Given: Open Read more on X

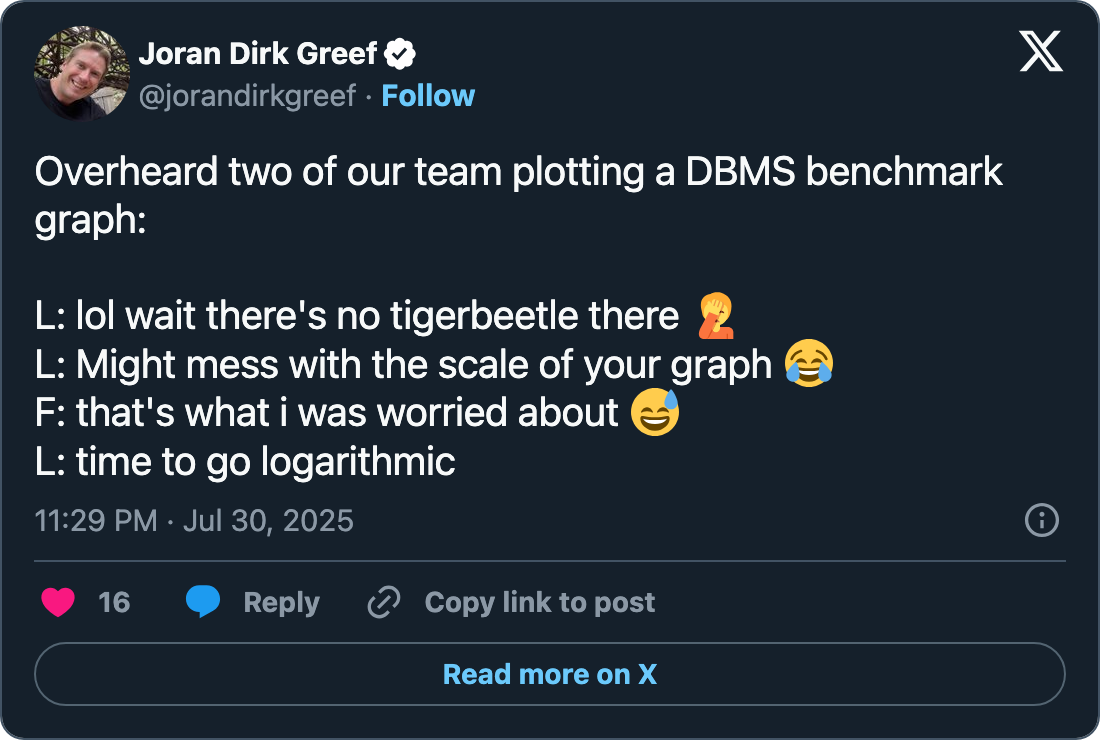Looking at the screenshot, I should [x=550, y=674].
